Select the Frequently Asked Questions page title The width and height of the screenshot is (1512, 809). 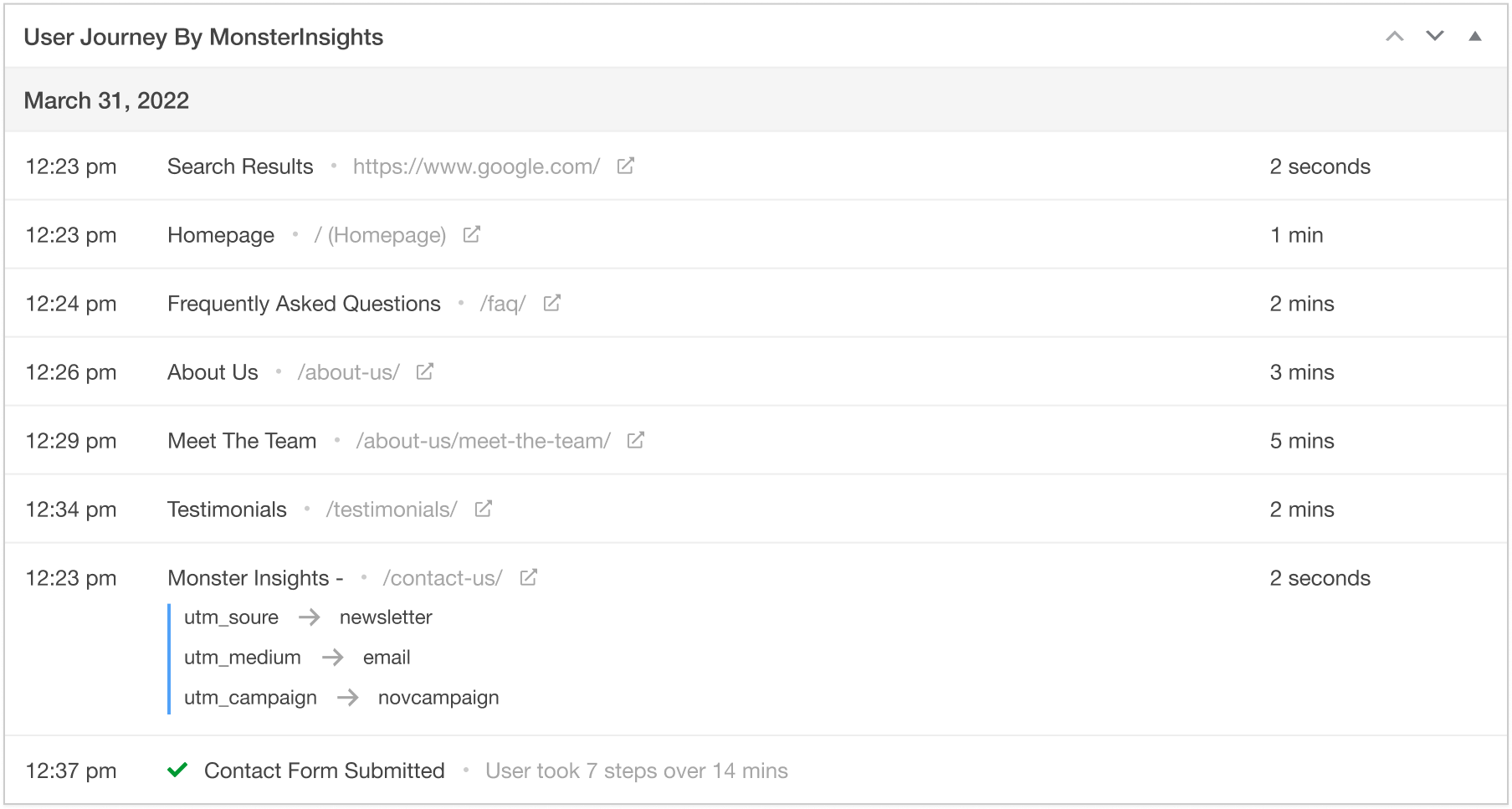[304, 304]
